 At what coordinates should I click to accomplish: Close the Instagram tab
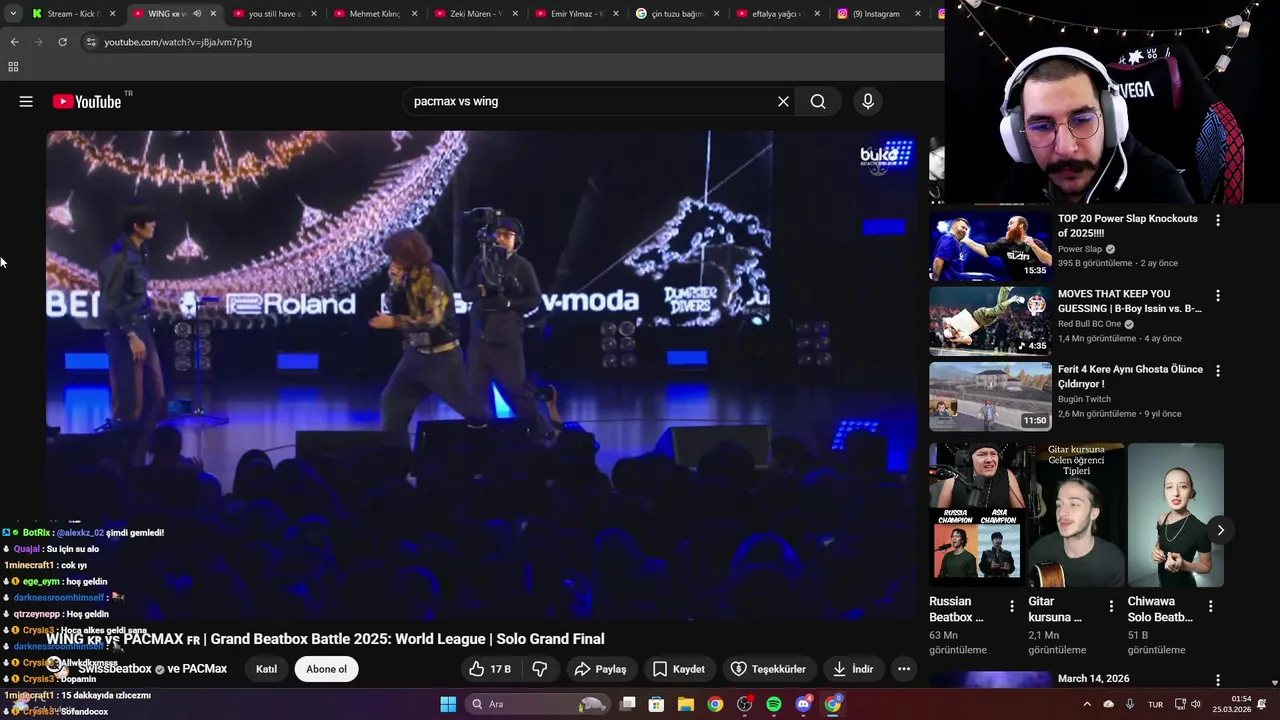pos(917,14)
